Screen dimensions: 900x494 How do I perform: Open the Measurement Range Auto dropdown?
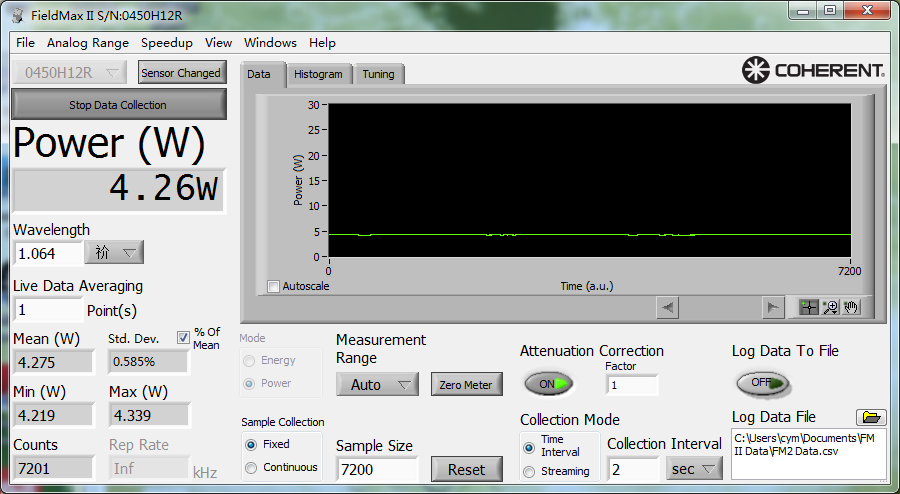point(377,384)
